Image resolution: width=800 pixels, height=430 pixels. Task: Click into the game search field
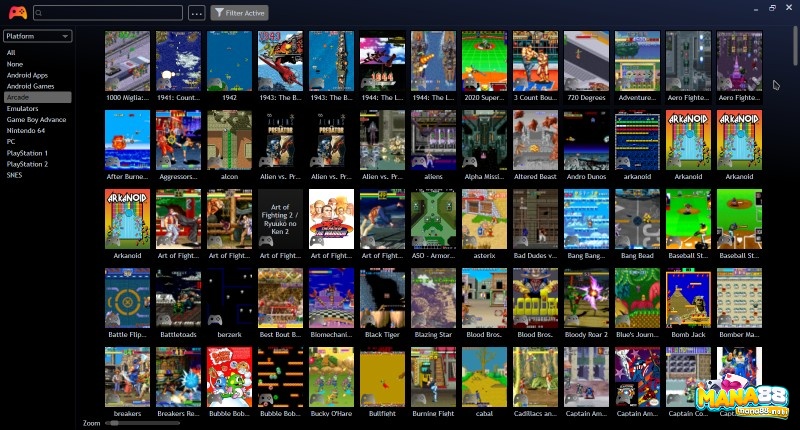coord(112,13)
